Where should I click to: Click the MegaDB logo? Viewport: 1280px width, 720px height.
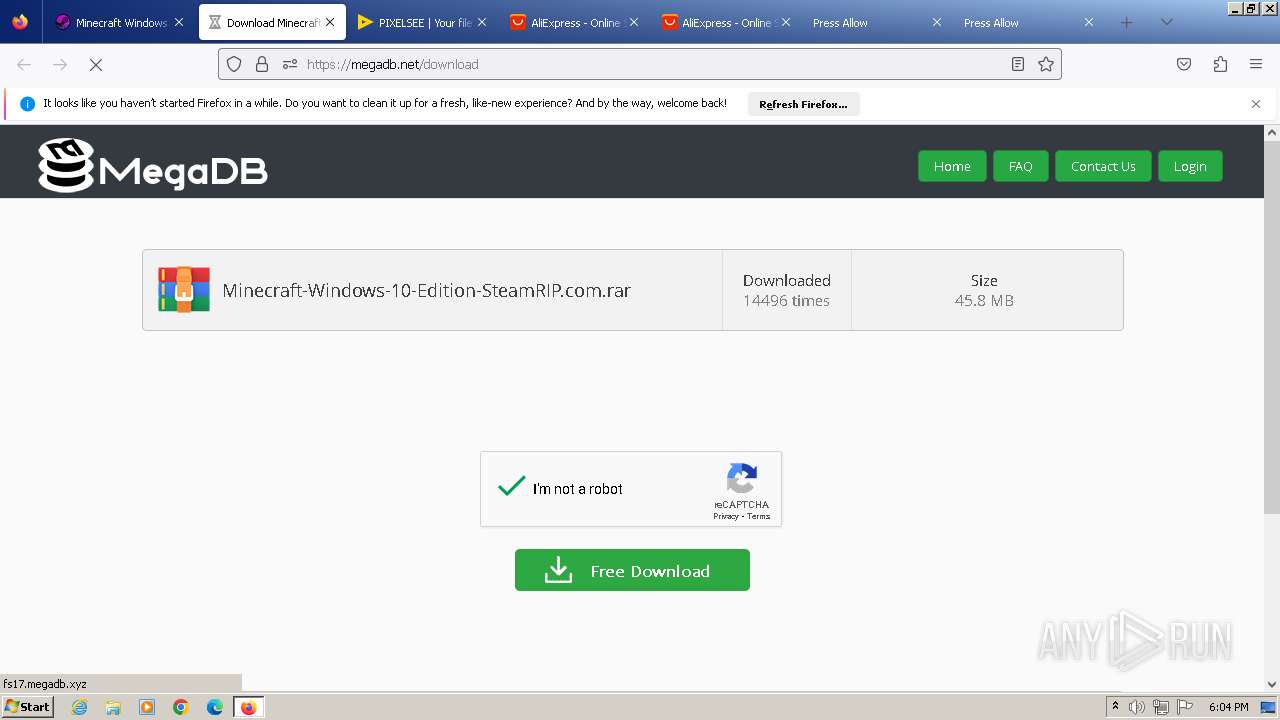pyautogui.click(x=153, y=165)
